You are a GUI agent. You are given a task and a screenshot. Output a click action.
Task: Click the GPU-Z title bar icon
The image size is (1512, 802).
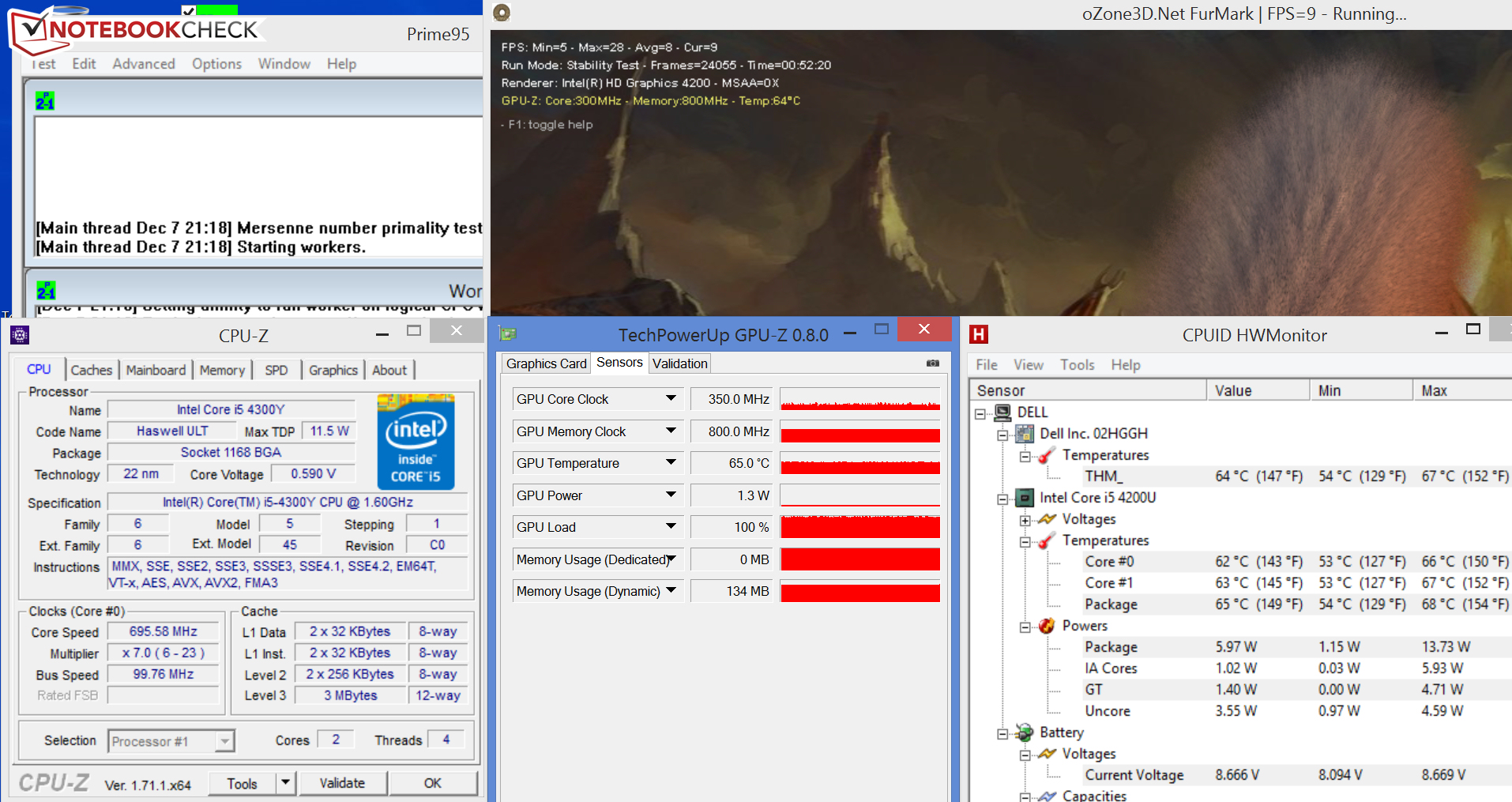(x=507, y=334)
